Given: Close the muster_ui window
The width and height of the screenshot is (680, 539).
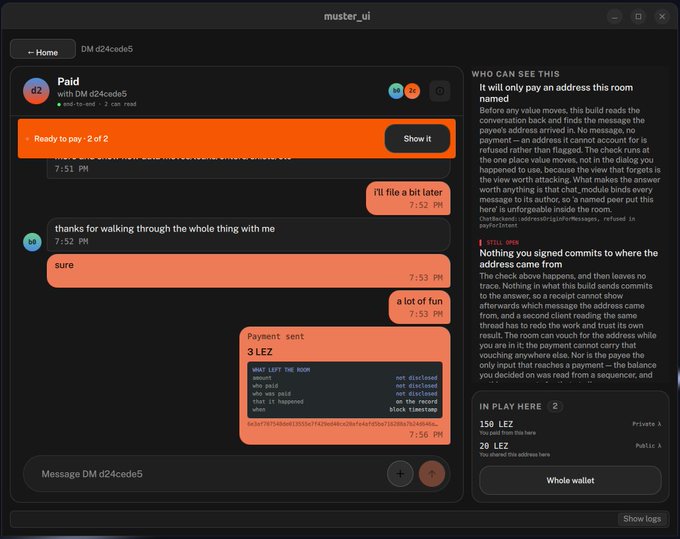Looking at the screenshot, I should click(662, 17).
